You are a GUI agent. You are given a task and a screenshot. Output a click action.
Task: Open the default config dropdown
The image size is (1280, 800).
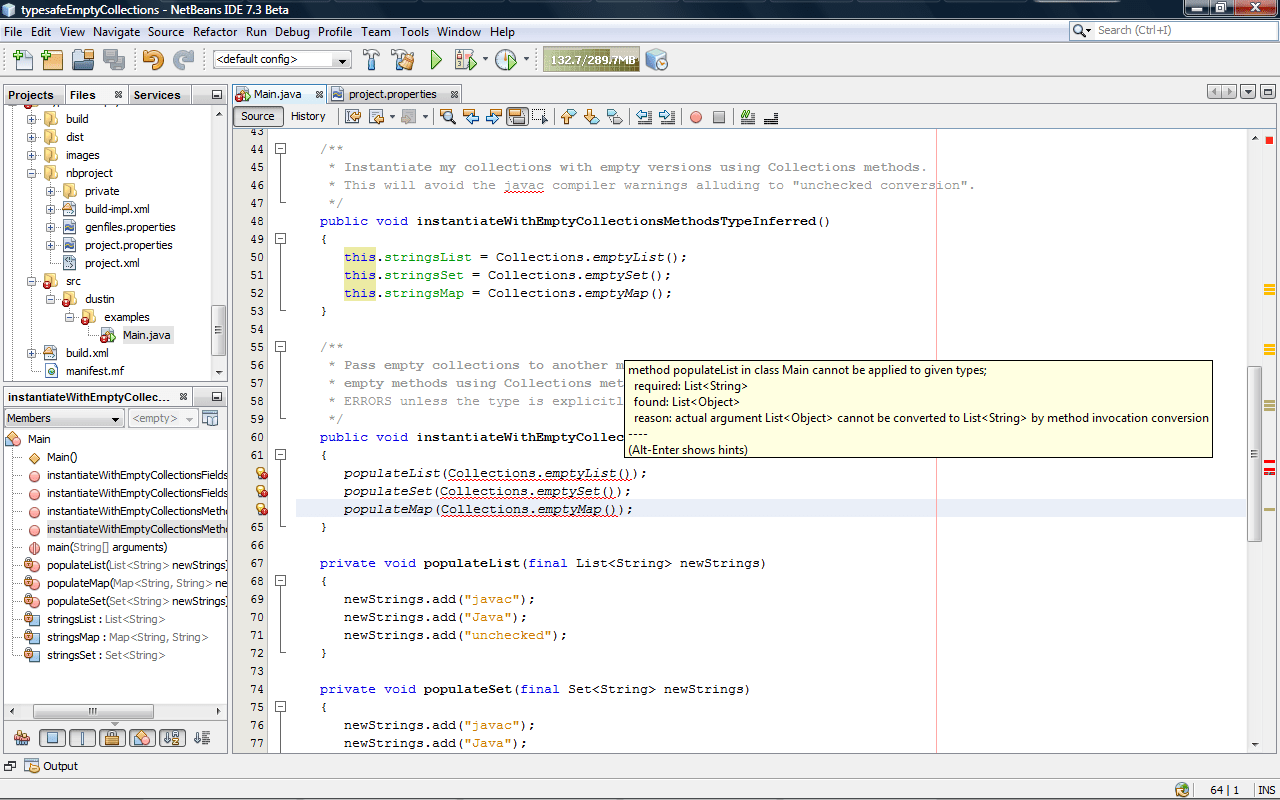282,60
